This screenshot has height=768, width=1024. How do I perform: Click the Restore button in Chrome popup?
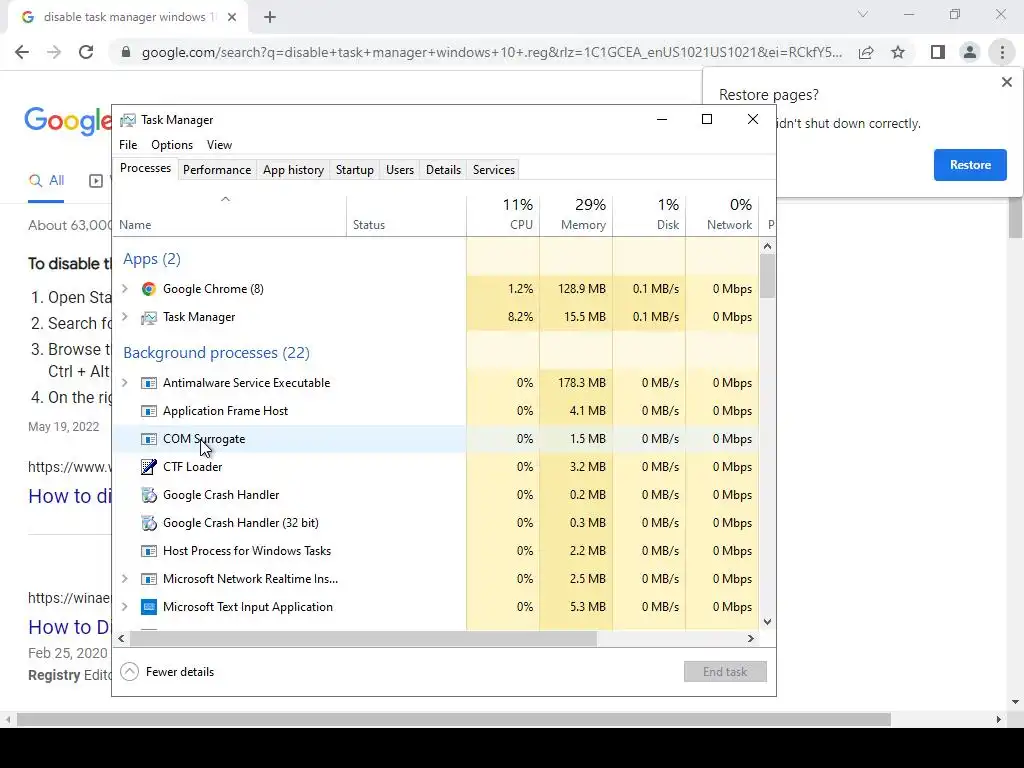coord(970,165)
